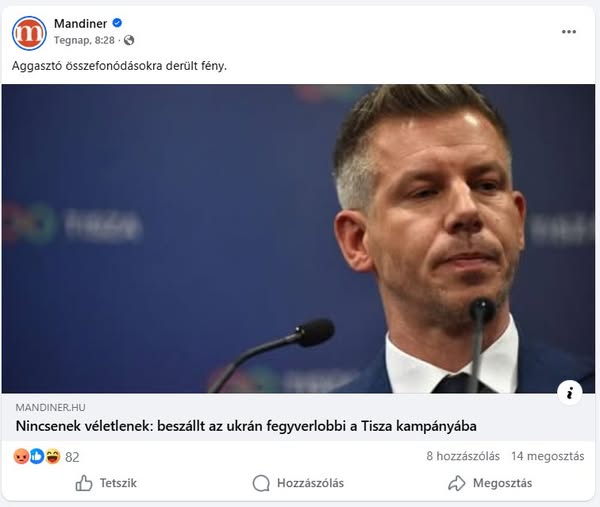Image resolution: width=600 pixels, height=507 pixels.
Task: Open the article headline about Tisza kampány
Action: (x=246, y=426)
